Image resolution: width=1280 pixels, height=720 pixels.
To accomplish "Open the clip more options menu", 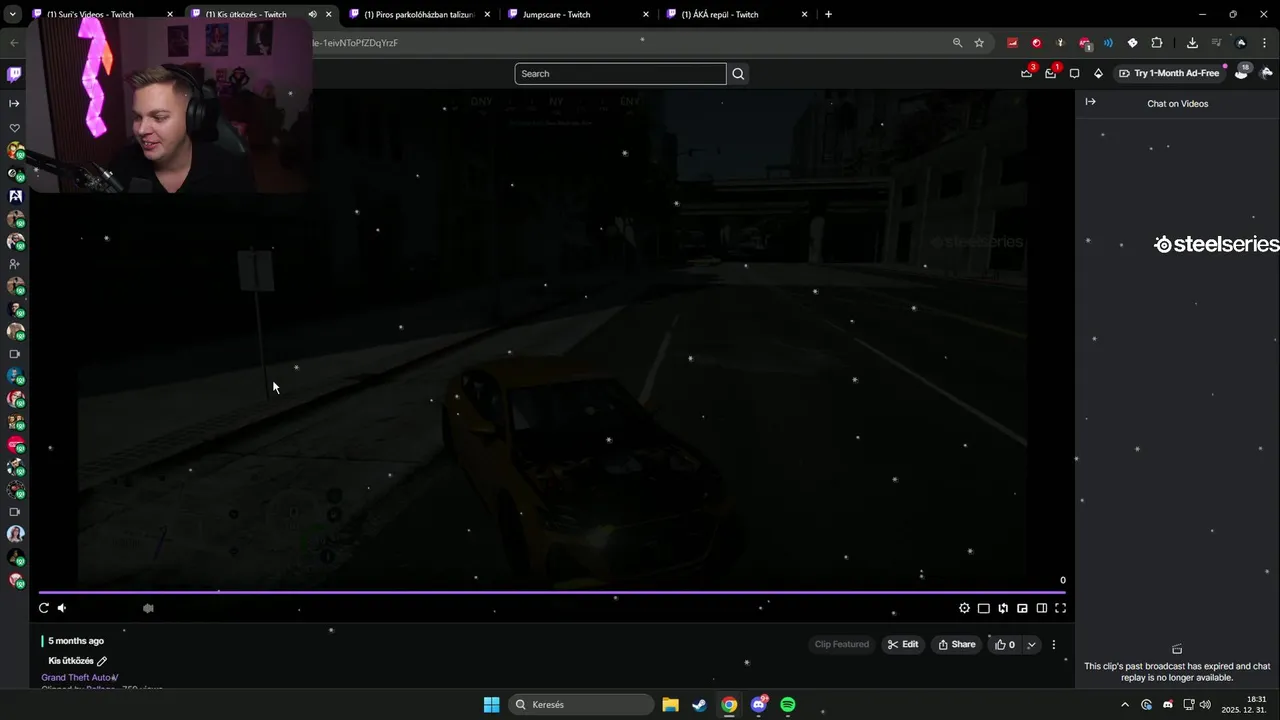I will click(x=1053, y=645).
